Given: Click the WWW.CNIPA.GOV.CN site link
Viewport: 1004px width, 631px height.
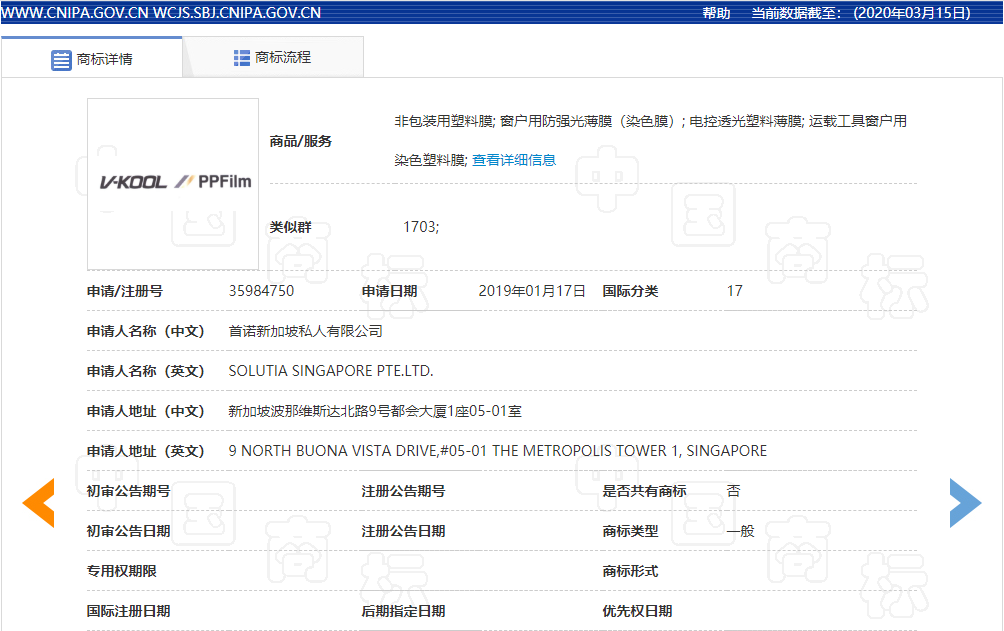Looking at the screenshot, I should (74, 13).
